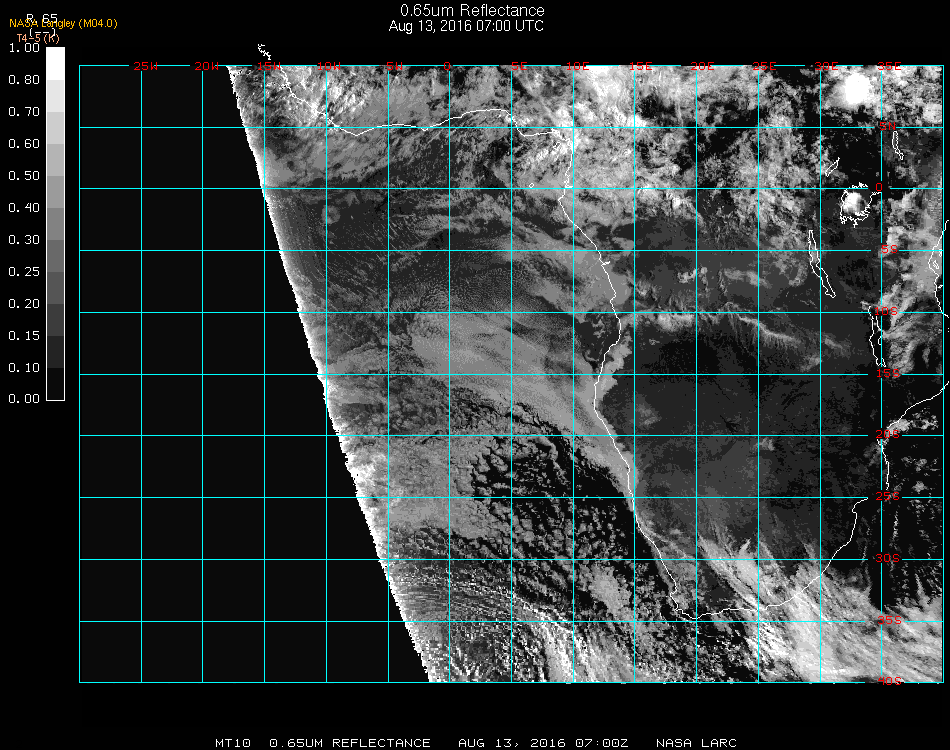This screenshot has width=950, height=750.
Task: Click the 5S latitude label
Action: pyautogui.click(x=889, y=249)
